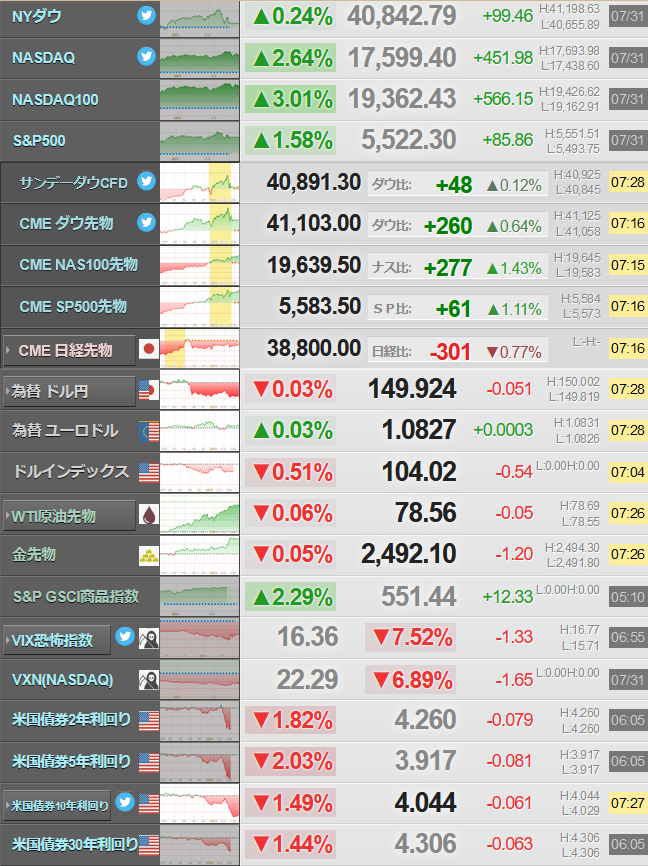The height and width of the screenshot is (866, 648).
Task: Click the Twitter icon beside CME ダウ先物
Action: tap(146, 222)
